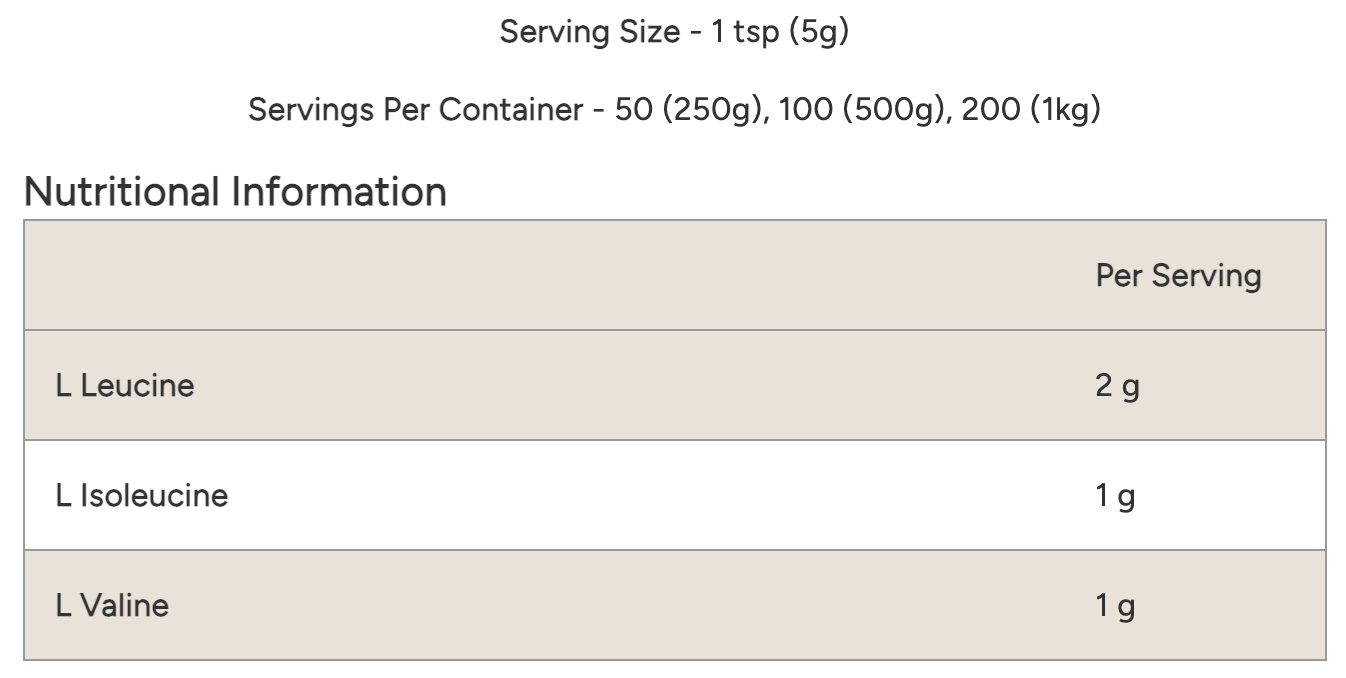
Task: Click the 1 g value for L Valine
Action: tap(1115, 606)
